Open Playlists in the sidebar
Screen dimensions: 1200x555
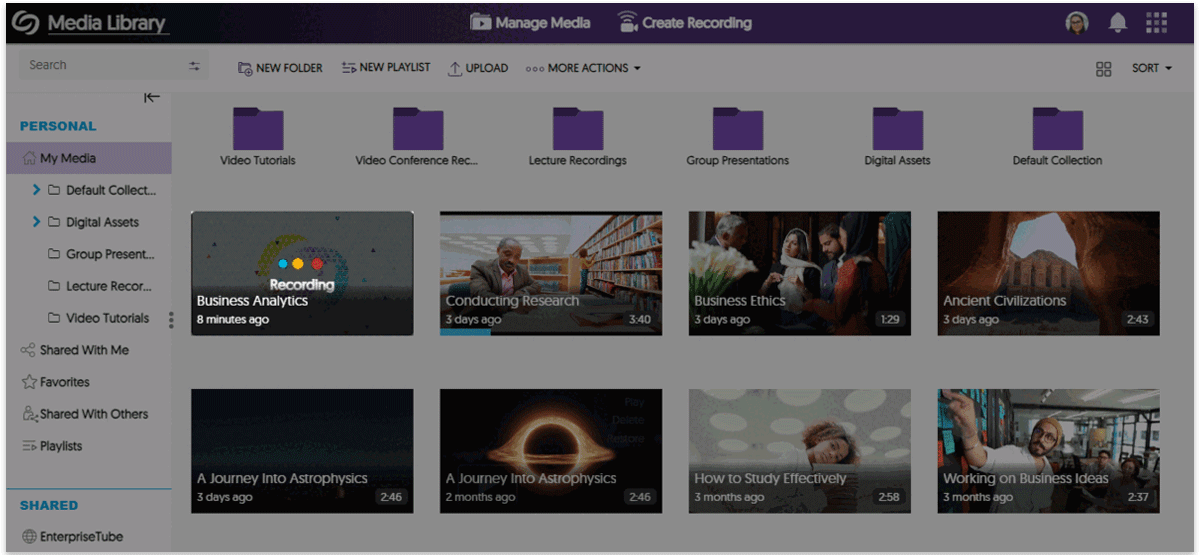[52, 446]
